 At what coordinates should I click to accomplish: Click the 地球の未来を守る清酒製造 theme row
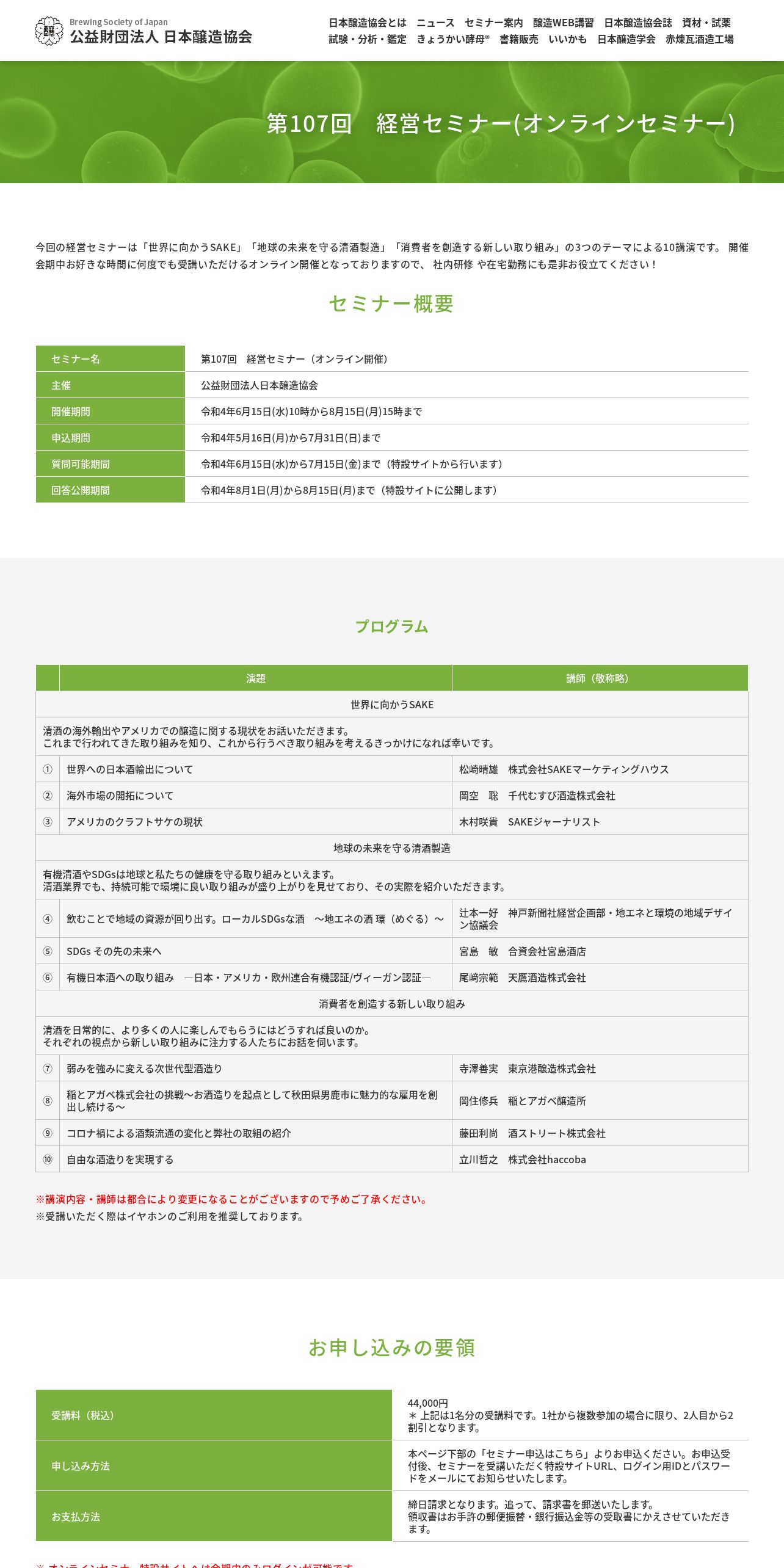point(392,848)
